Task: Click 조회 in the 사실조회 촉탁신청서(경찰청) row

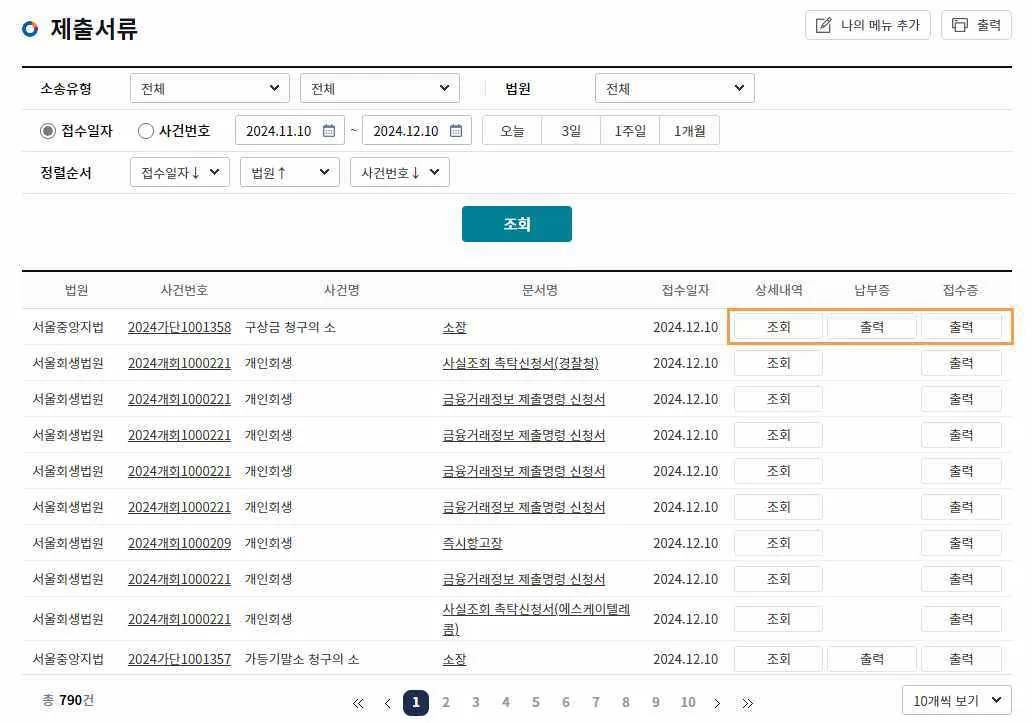Action: click(x=778, y=363)
